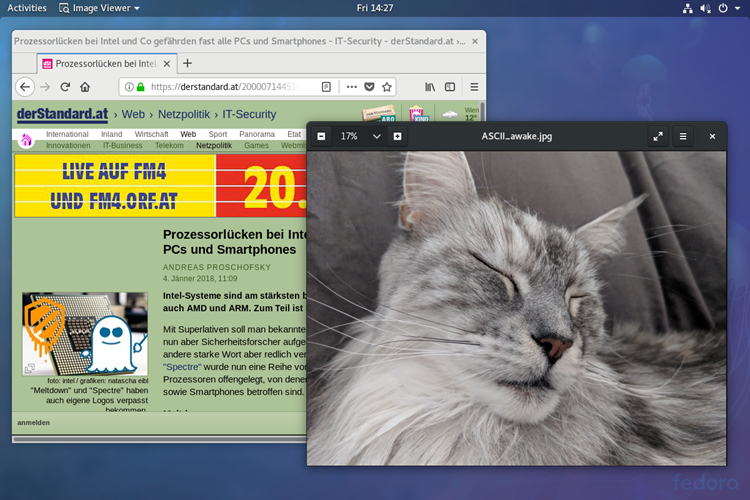This screenshot has width=750, height=500.
Task: Select Panorama in the site navigation
Action: 257,134
